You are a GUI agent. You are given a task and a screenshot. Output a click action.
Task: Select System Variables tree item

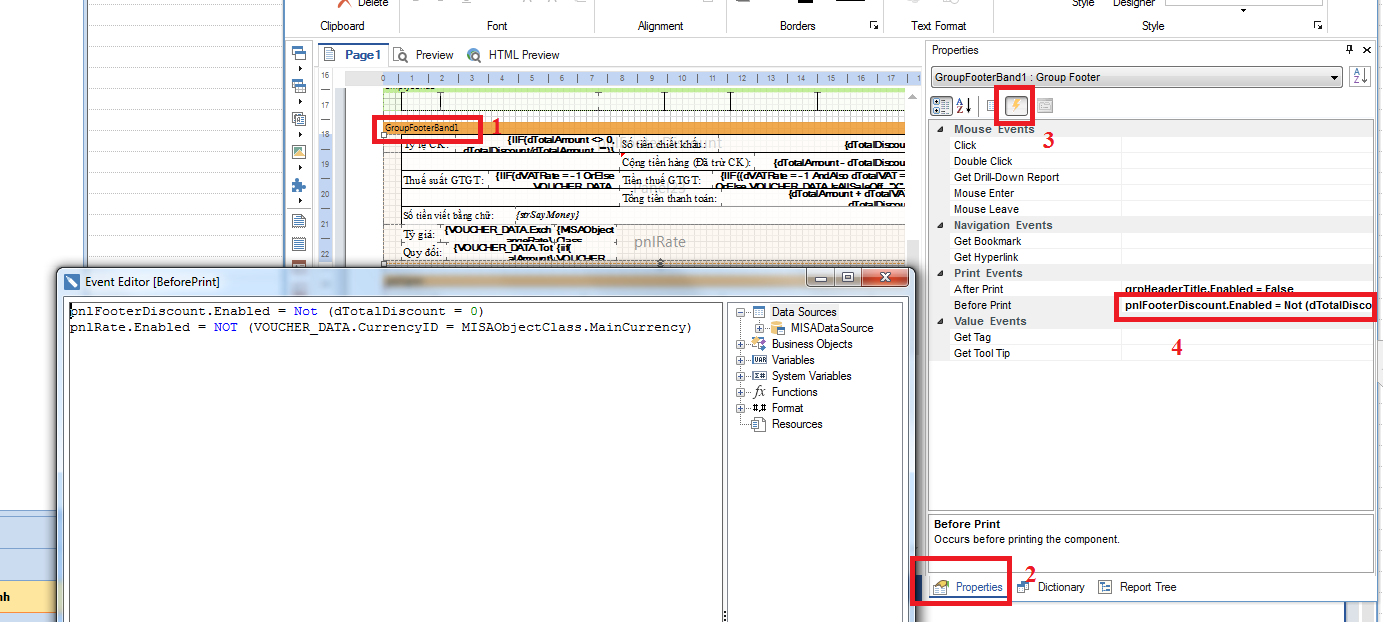tap(812, 376)
